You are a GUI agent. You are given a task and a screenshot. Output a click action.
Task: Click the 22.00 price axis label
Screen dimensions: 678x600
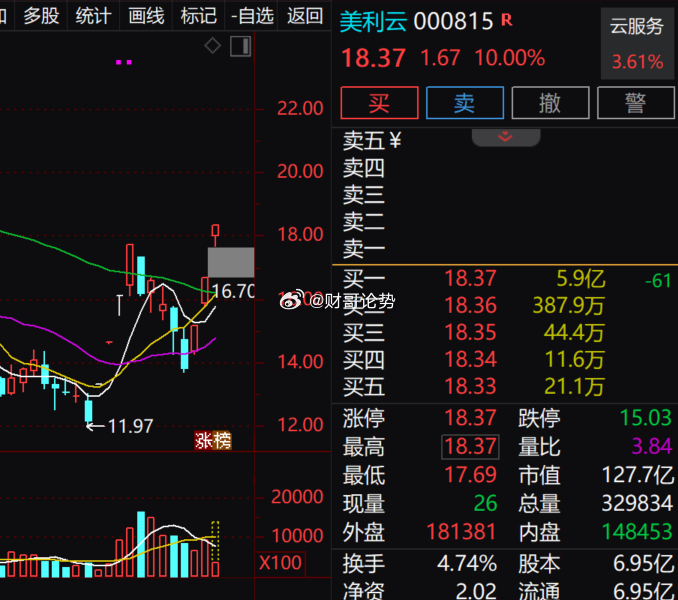point(300,108)
